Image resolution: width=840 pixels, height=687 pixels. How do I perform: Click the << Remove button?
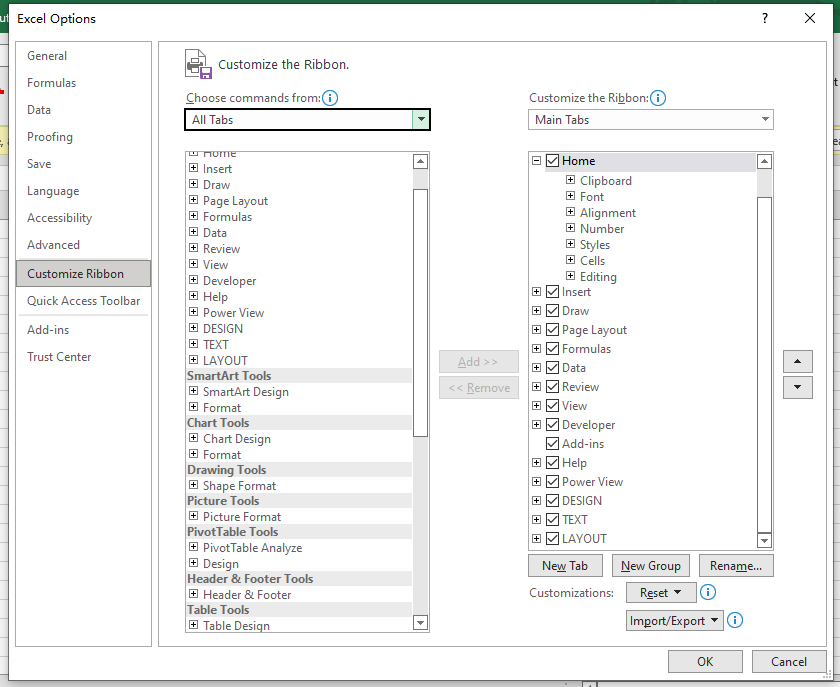478,387
